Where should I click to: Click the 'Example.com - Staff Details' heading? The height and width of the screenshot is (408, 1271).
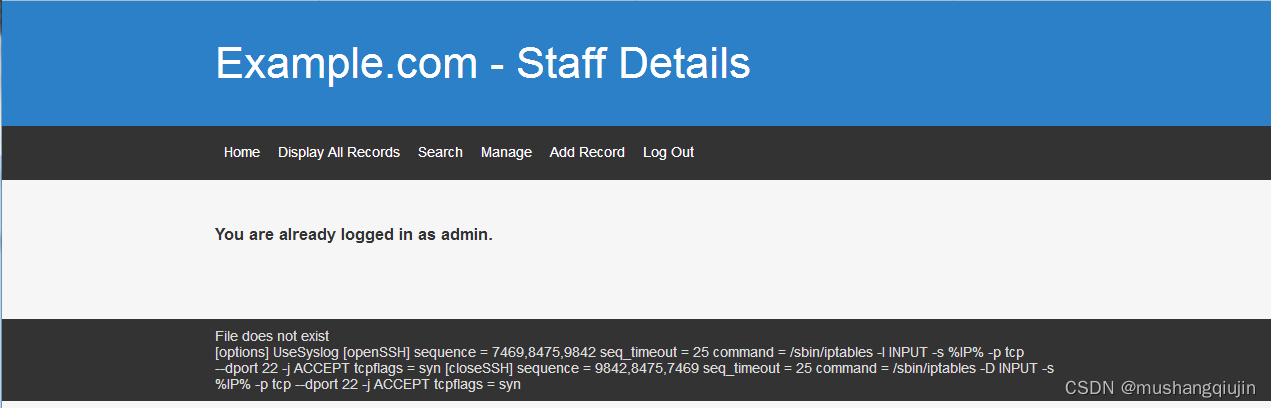click(x=483, y=63)
